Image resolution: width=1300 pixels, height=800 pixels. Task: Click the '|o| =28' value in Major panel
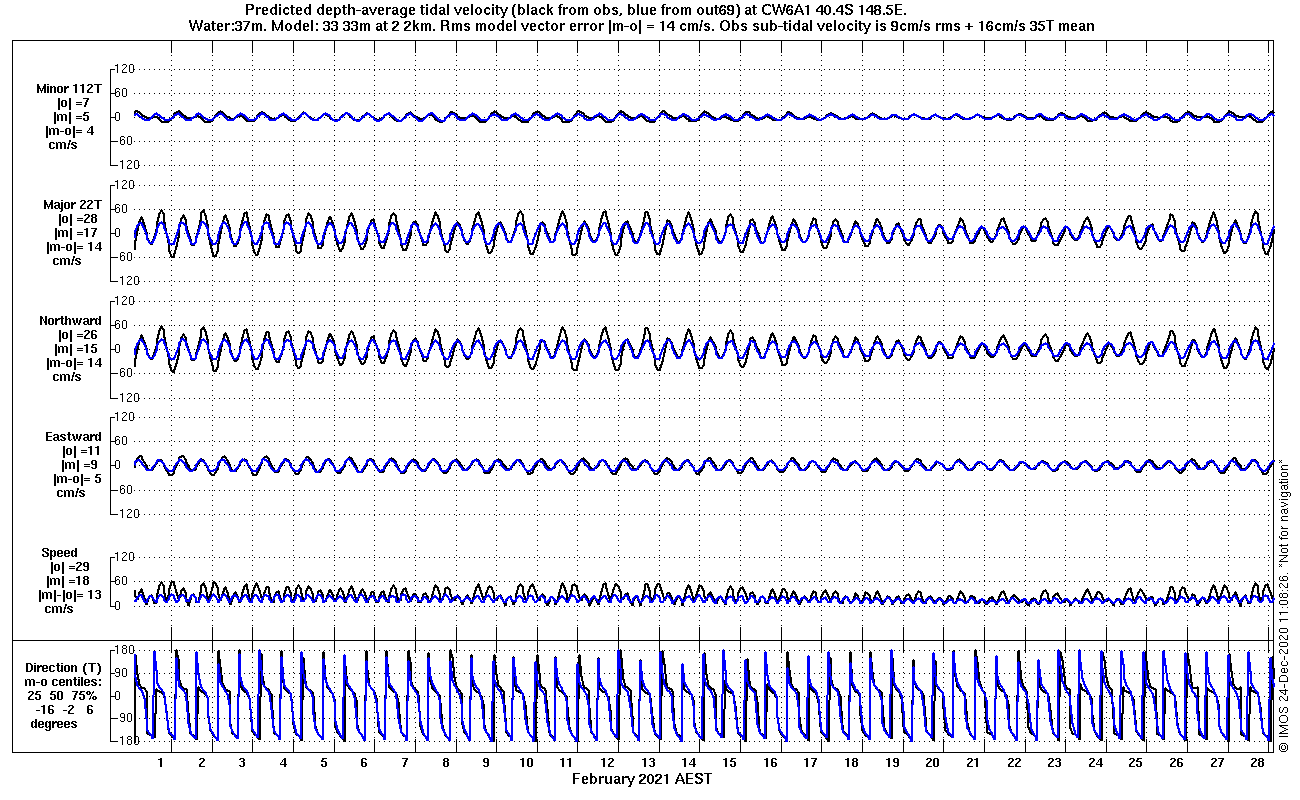(x=77, y=219)
